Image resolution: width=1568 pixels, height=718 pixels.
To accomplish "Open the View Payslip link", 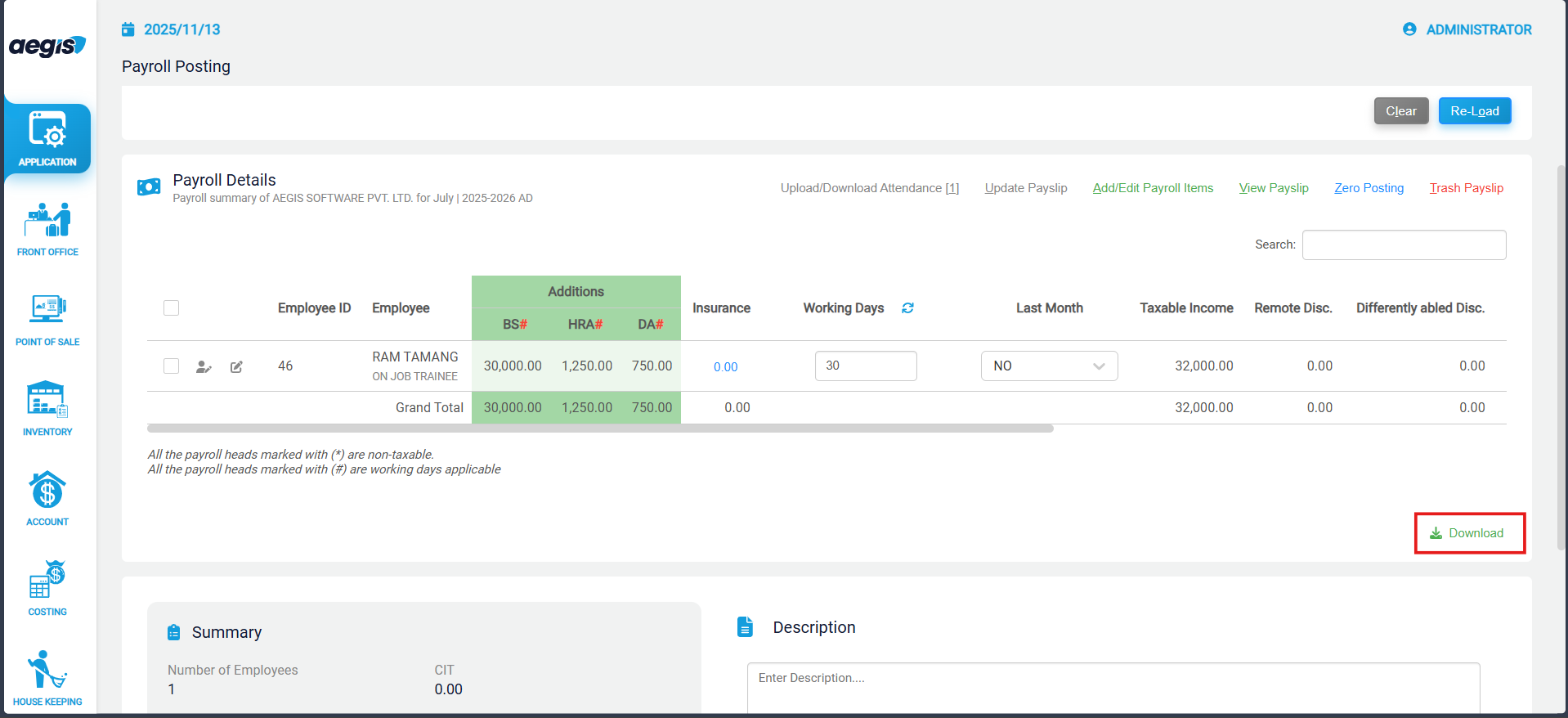I will (x=1273, y=188).
